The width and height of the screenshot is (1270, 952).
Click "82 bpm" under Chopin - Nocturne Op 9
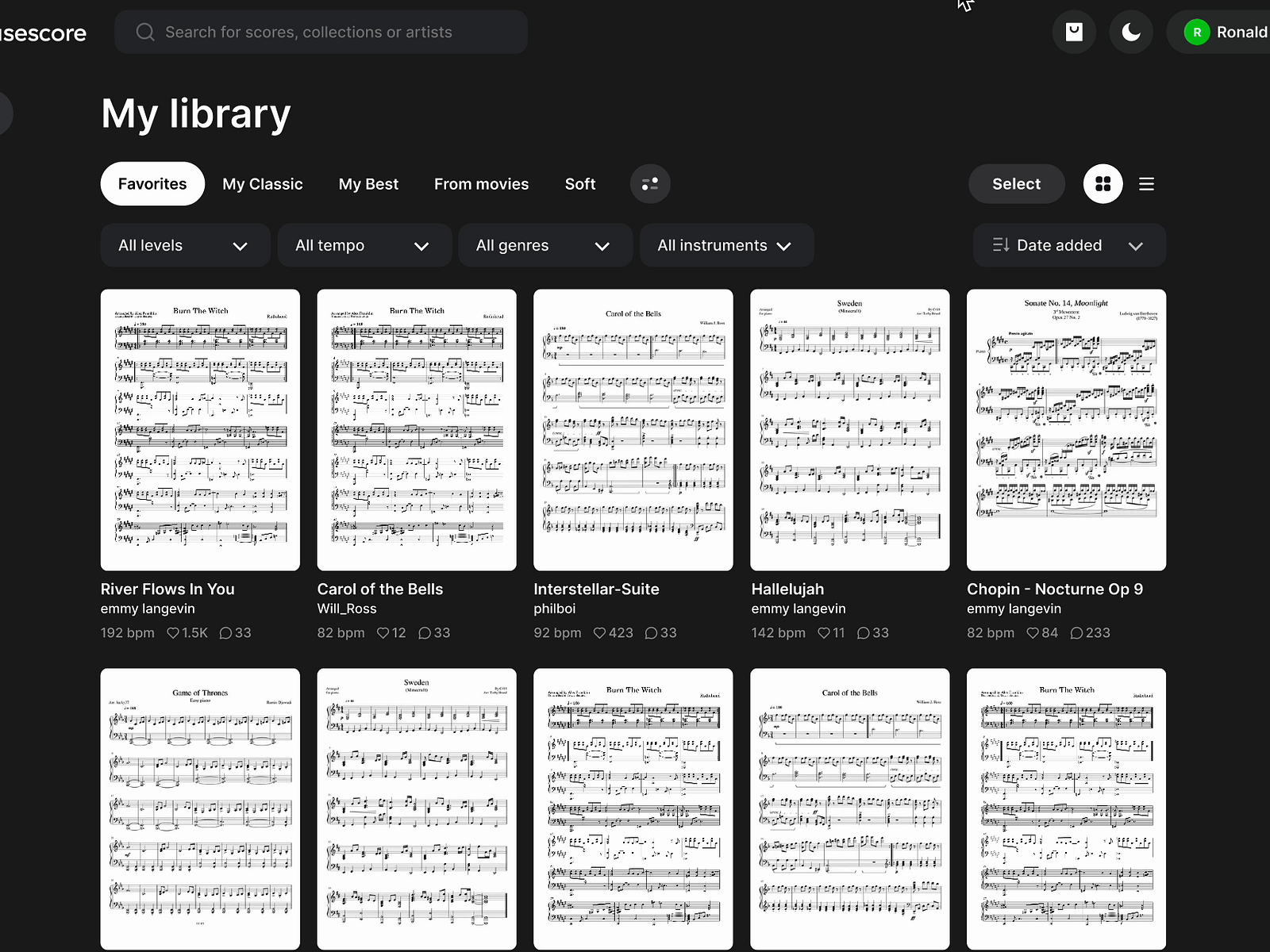991,633
